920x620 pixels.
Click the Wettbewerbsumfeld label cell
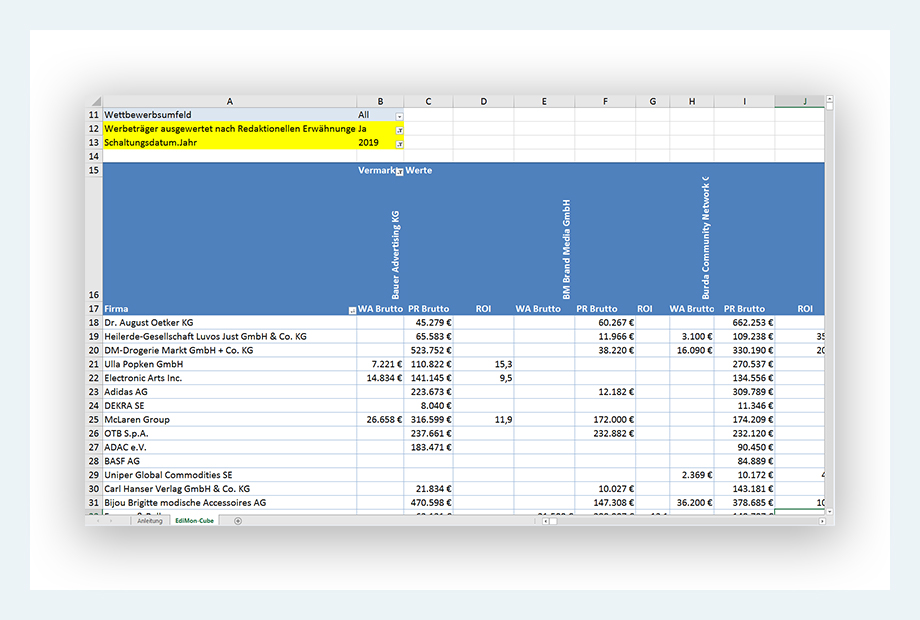229,115
